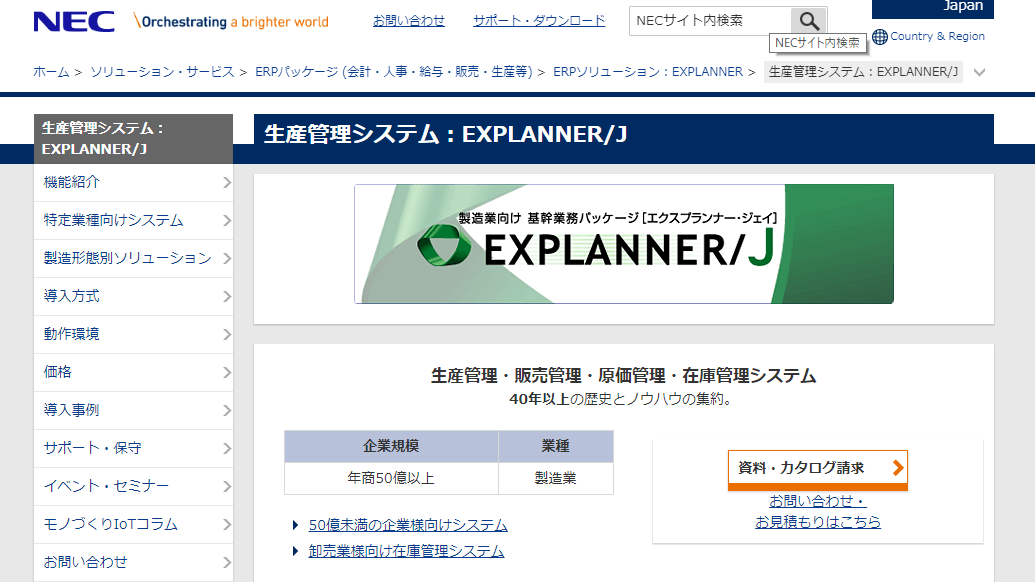Open お見積もりはこちら link
This screenshot has height=582, width=1035.
tap(817, 521)
